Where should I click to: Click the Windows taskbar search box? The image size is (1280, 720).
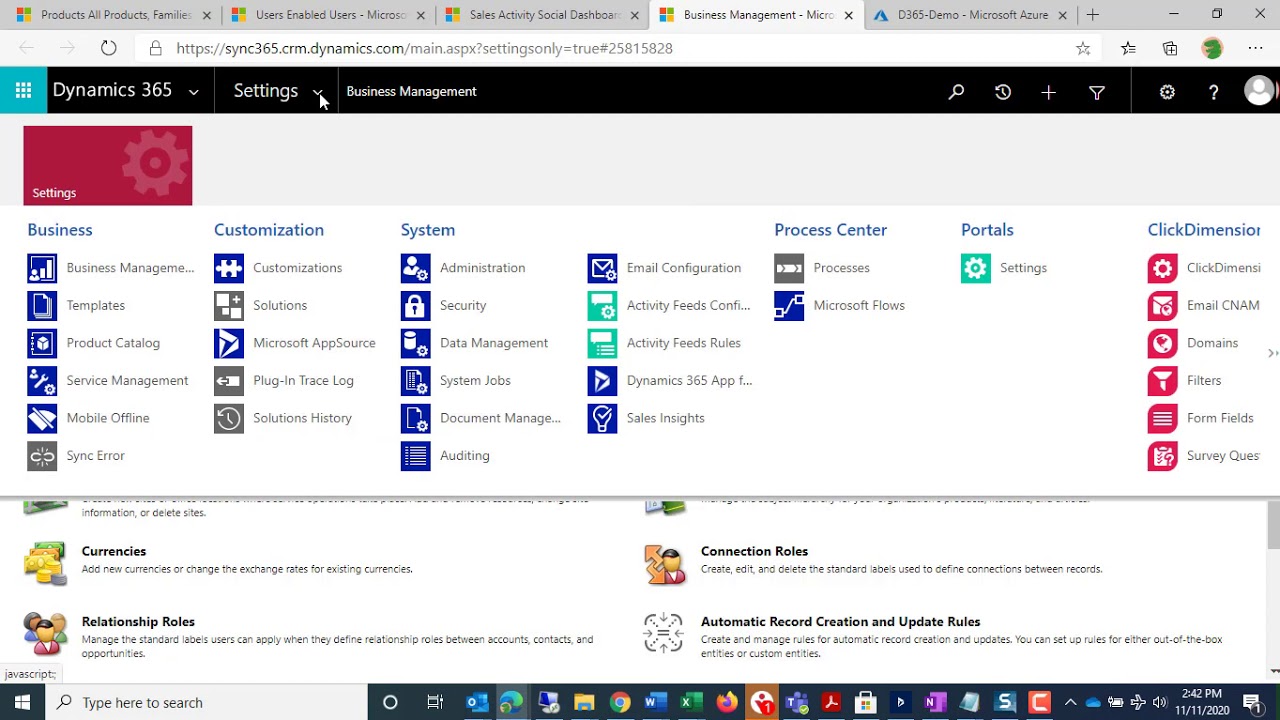(x=206, y=702)
